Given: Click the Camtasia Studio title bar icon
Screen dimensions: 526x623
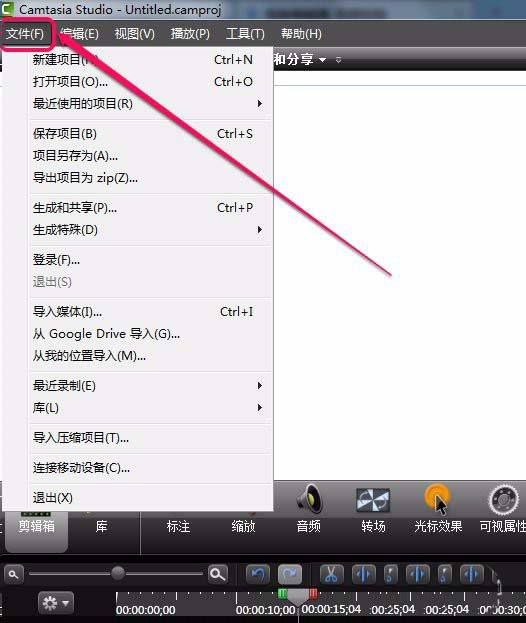Looking at the screenshot, I should point(7,9).
